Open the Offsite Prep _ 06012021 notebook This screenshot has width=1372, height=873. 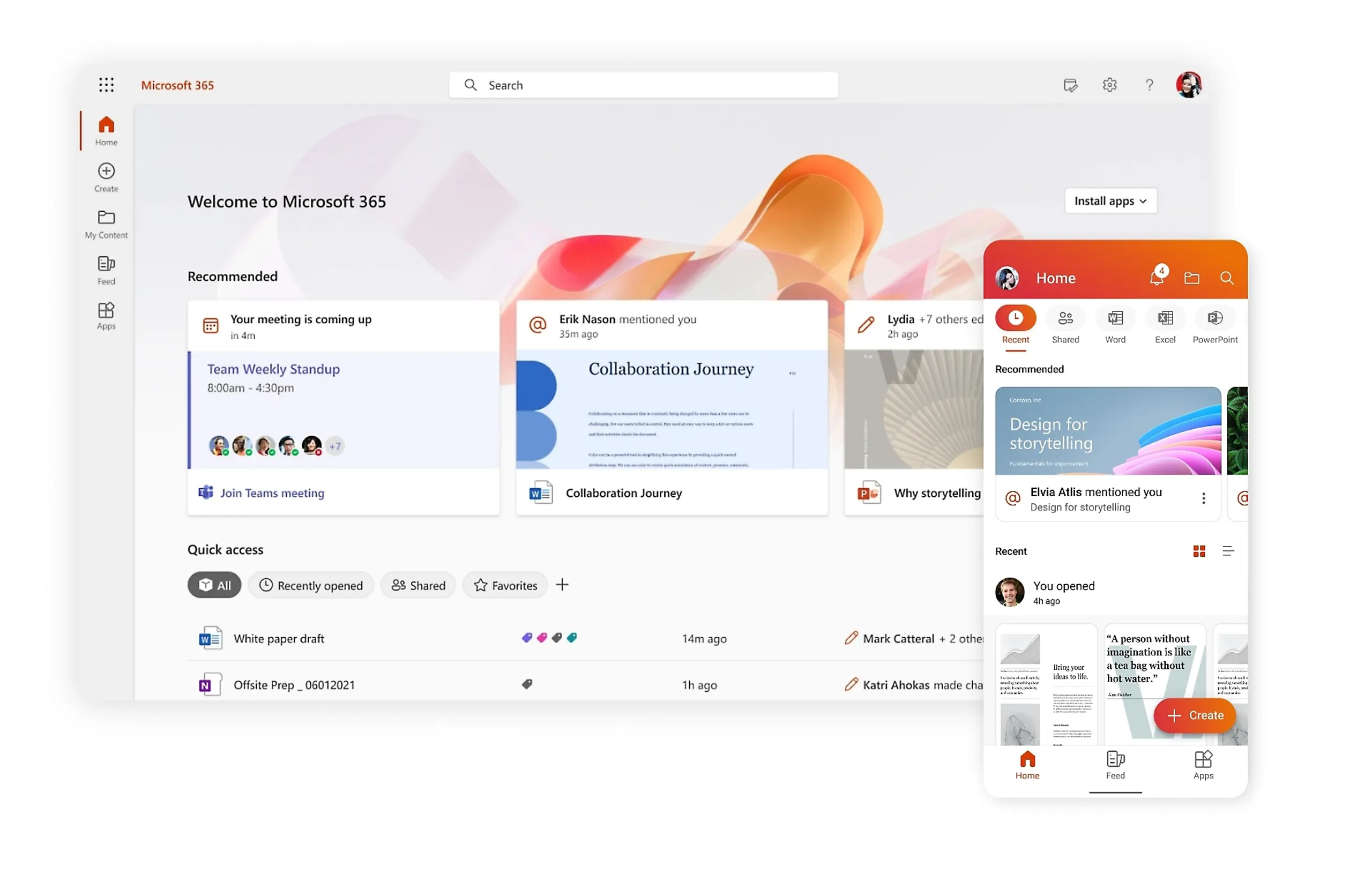pos(294,685)
